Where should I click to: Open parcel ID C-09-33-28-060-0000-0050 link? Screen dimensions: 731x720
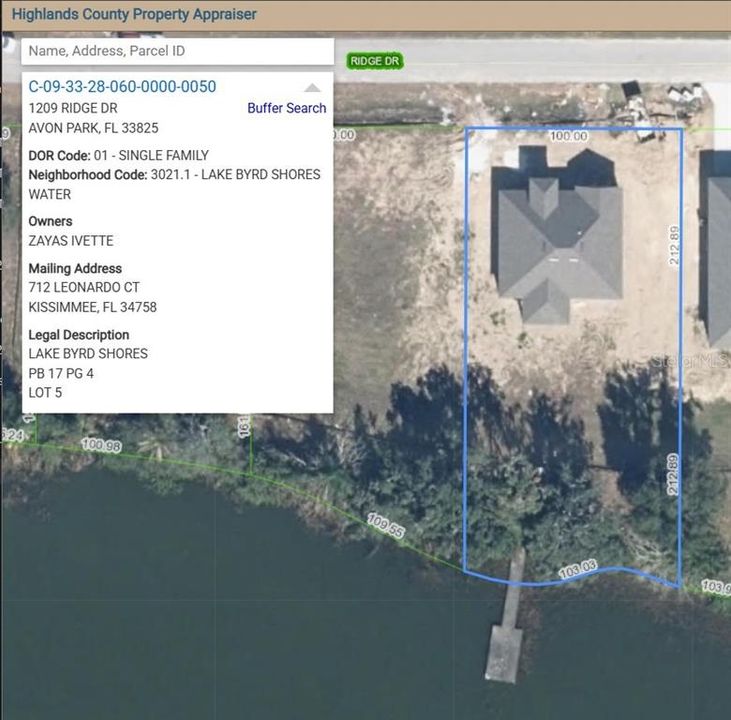click(x=122, y=87)
